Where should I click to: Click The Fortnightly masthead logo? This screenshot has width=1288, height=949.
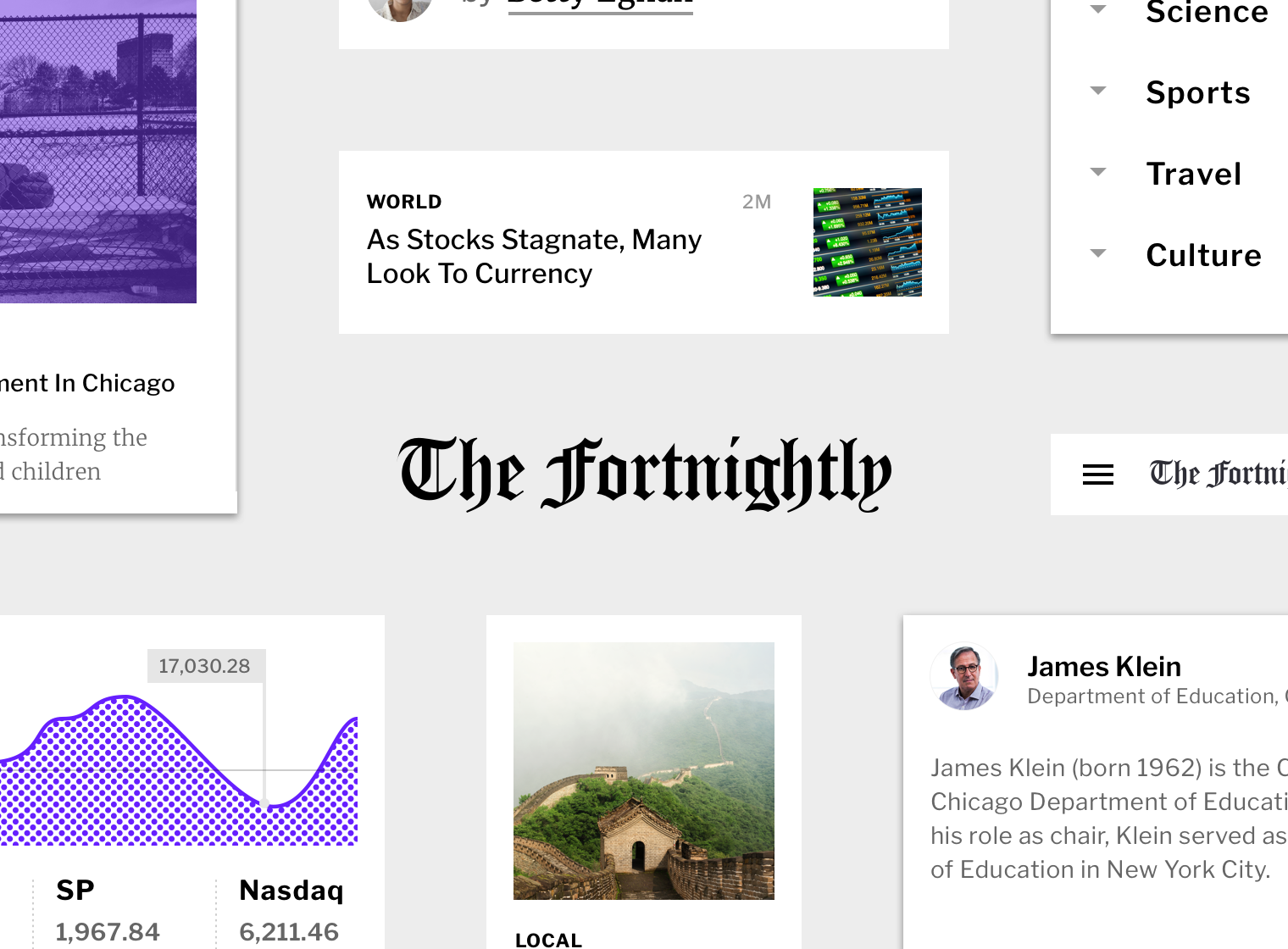tap(645, 474)
